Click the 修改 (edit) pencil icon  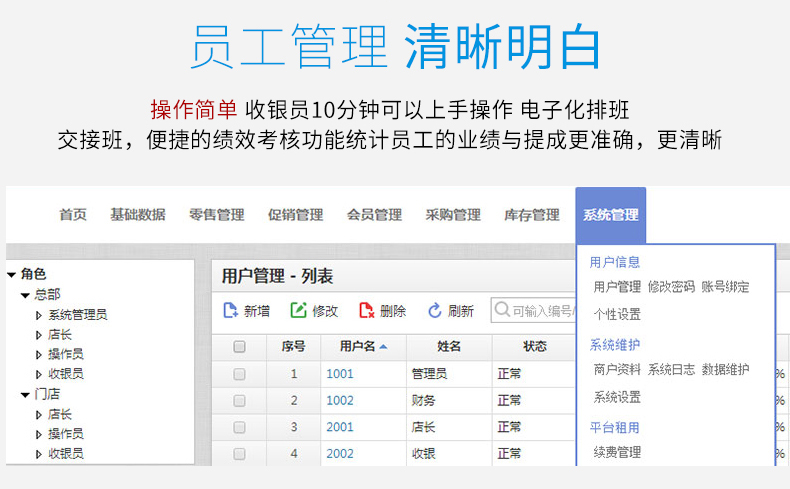pyautogui.click(x=298, y=311)
